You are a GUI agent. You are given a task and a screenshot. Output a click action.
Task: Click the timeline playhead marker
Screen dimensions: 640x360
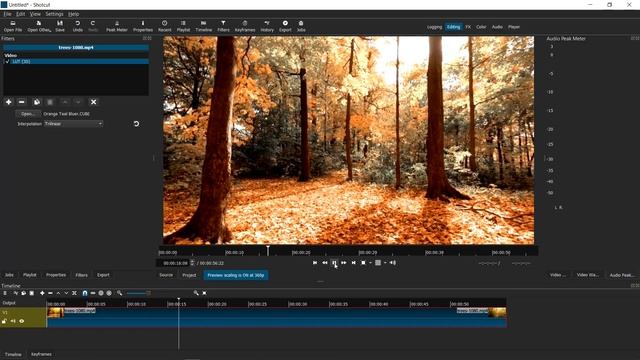click(x=178, y=300)
